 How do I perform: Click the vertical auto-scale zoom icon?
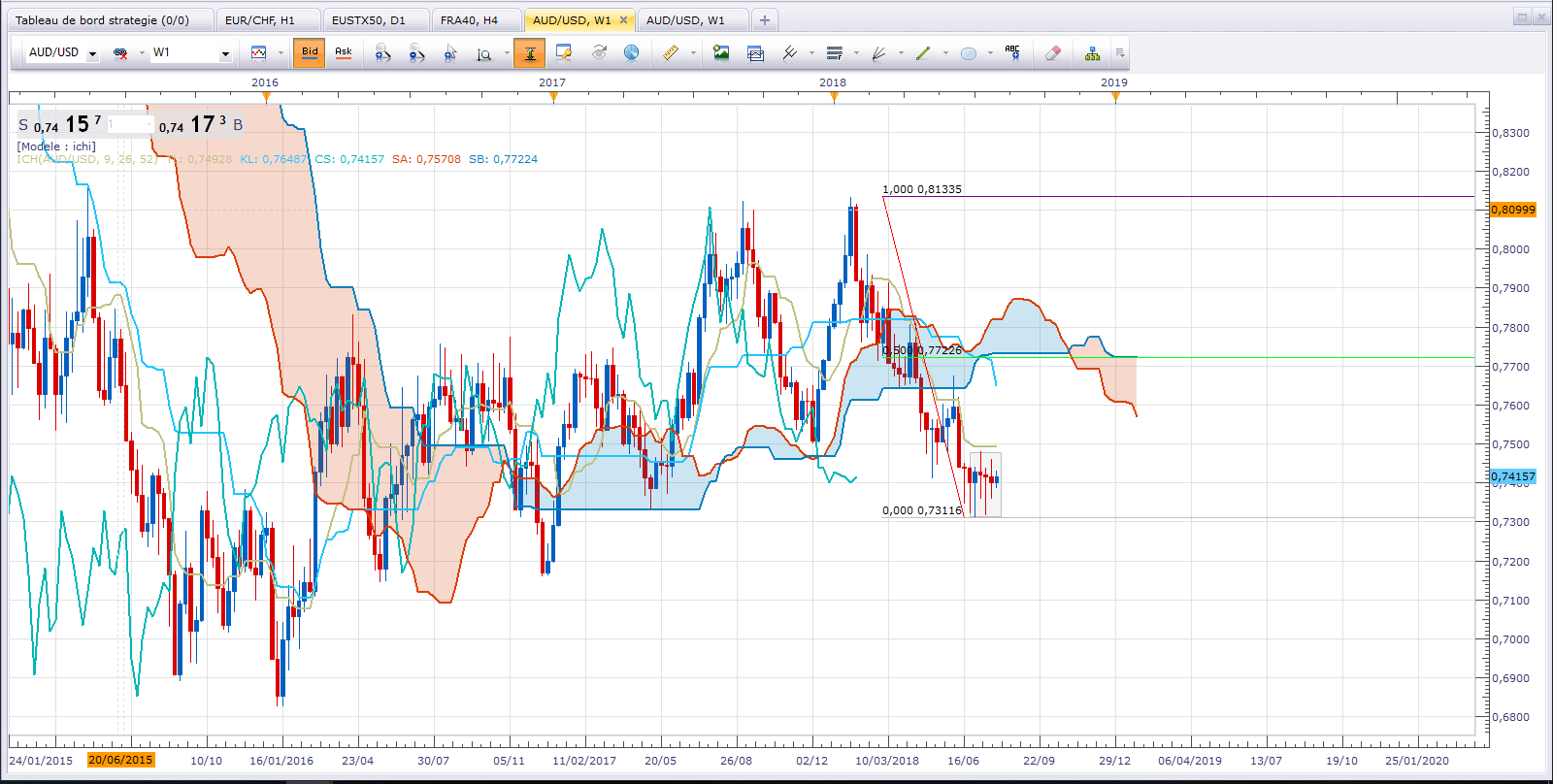coord(483,53)
